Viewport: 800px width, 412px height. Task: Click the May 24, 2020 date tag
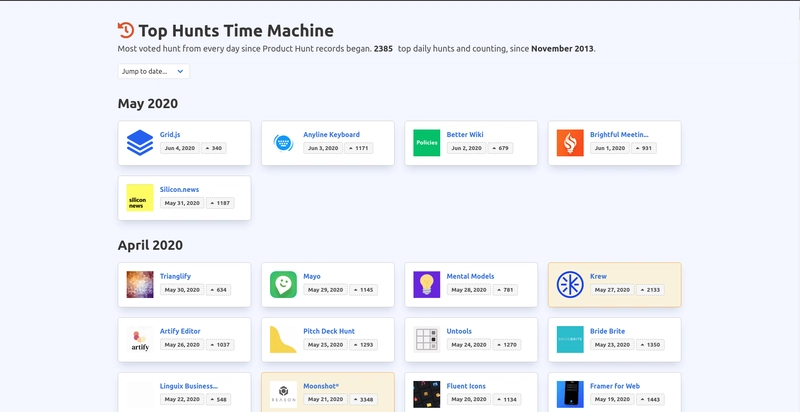(x=468, y=345)
